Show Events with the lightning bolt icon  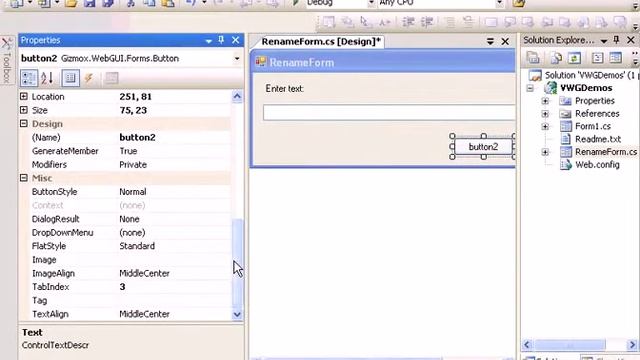tap(89, 78)
